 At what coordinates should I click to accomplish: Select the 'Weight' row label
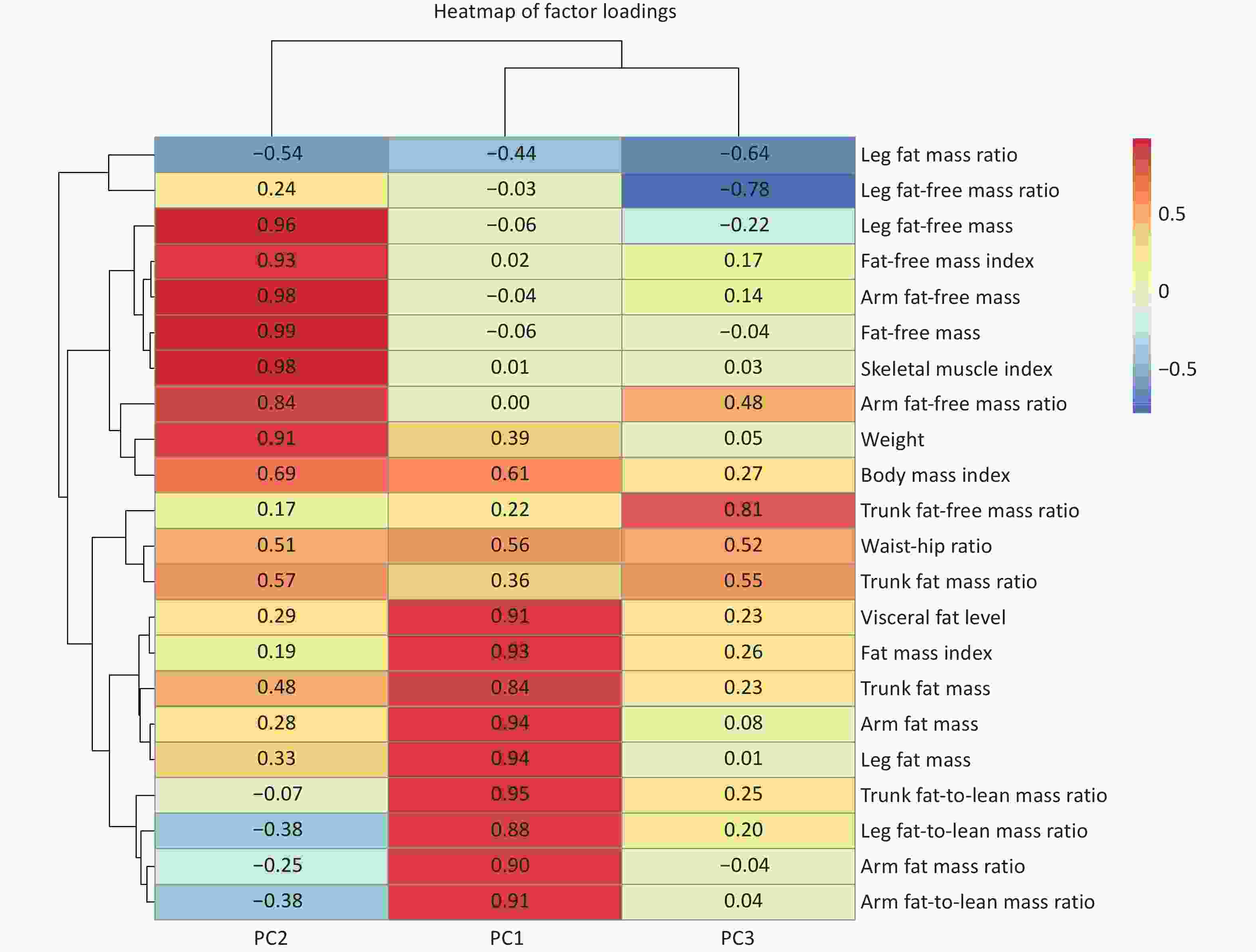click(x=892, y=440)
